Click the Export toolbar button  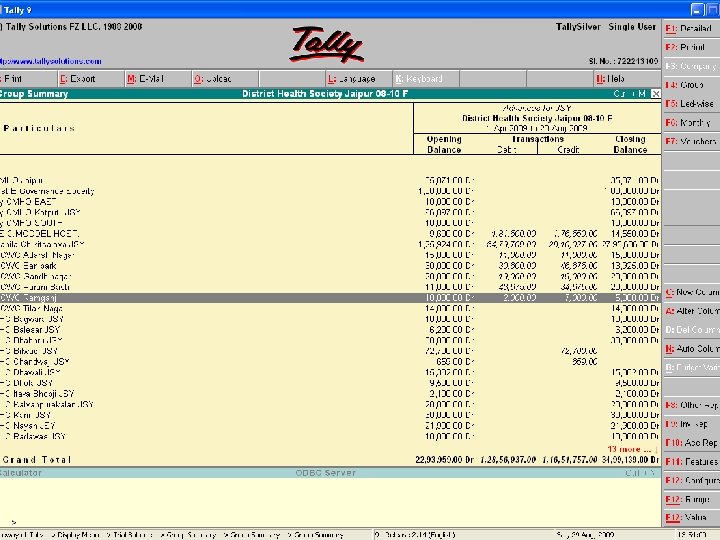(x=90, y=79)
